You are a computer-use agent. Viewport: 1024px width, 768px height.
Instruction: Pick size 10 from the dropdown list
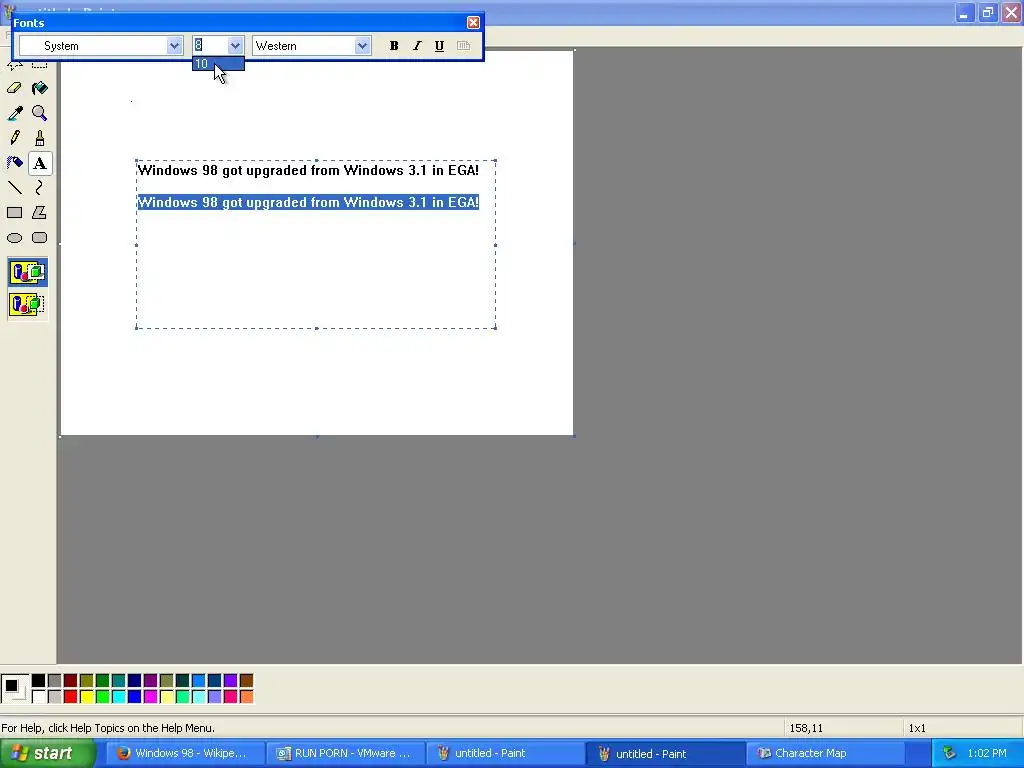pyautogui.click(x=218, y=64)
